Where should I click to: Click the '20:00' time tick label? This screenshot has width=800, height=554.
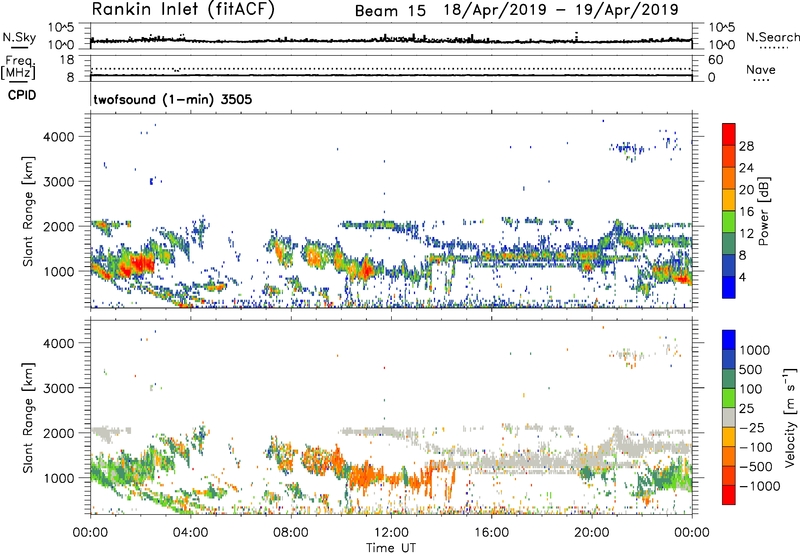tap(592, 533)
